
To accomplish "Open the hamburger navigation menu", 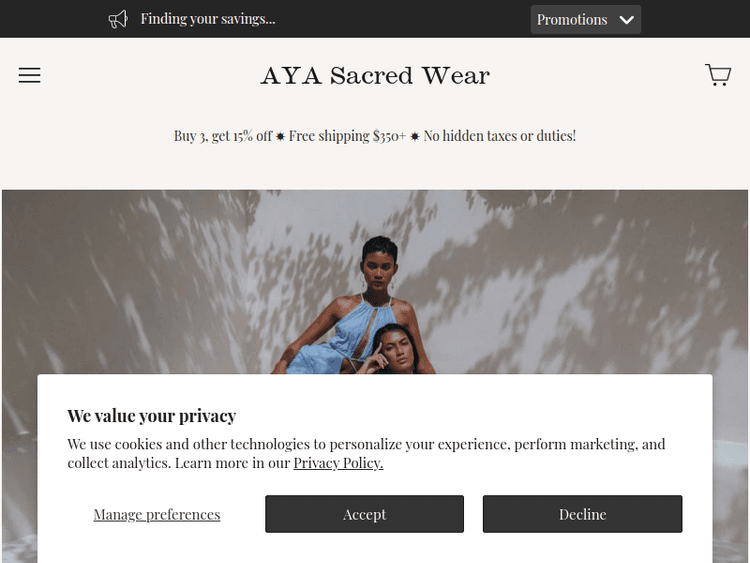I will (29, 75).
